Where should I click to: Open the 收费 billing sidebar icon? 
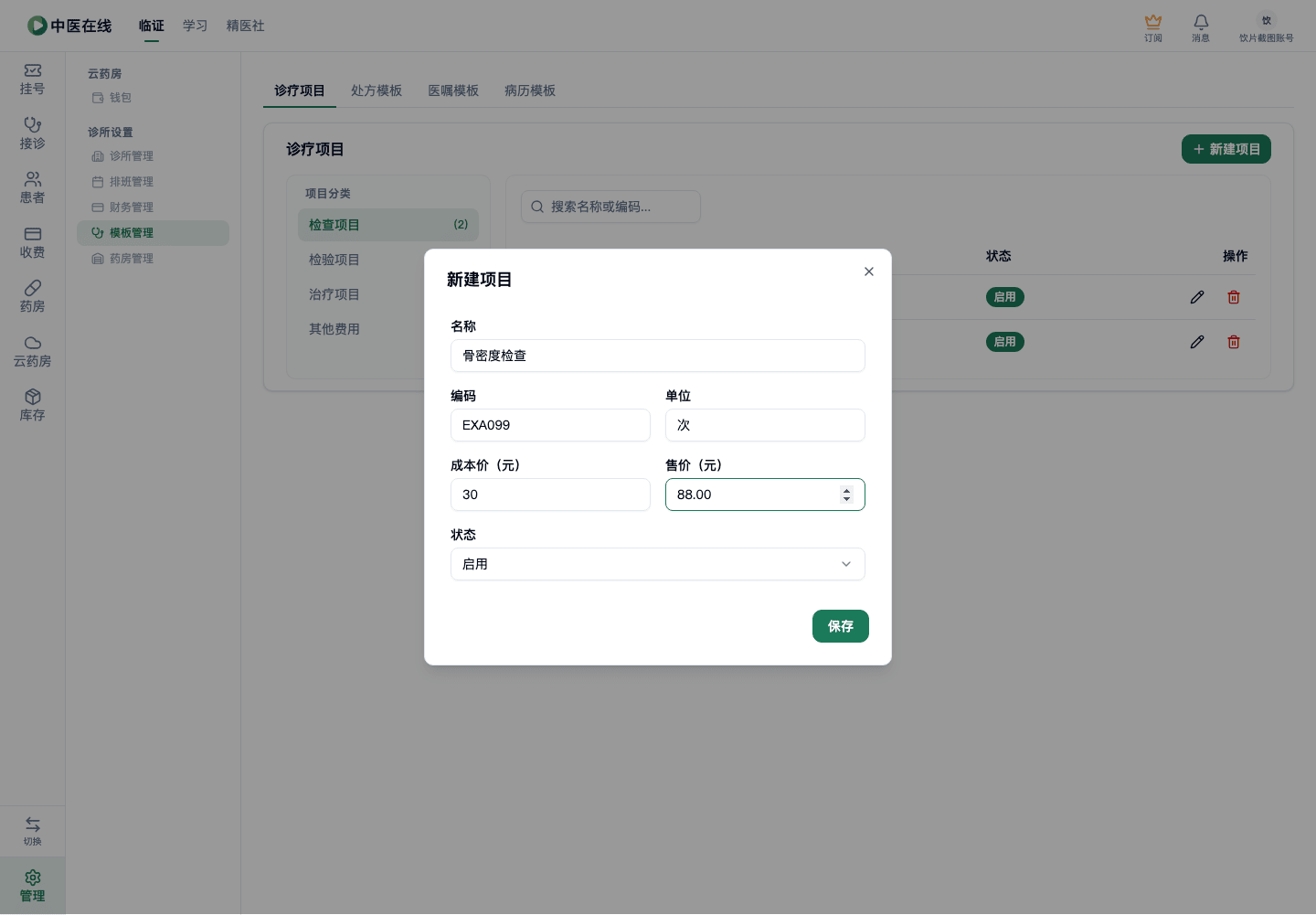(x=32, y=243)
